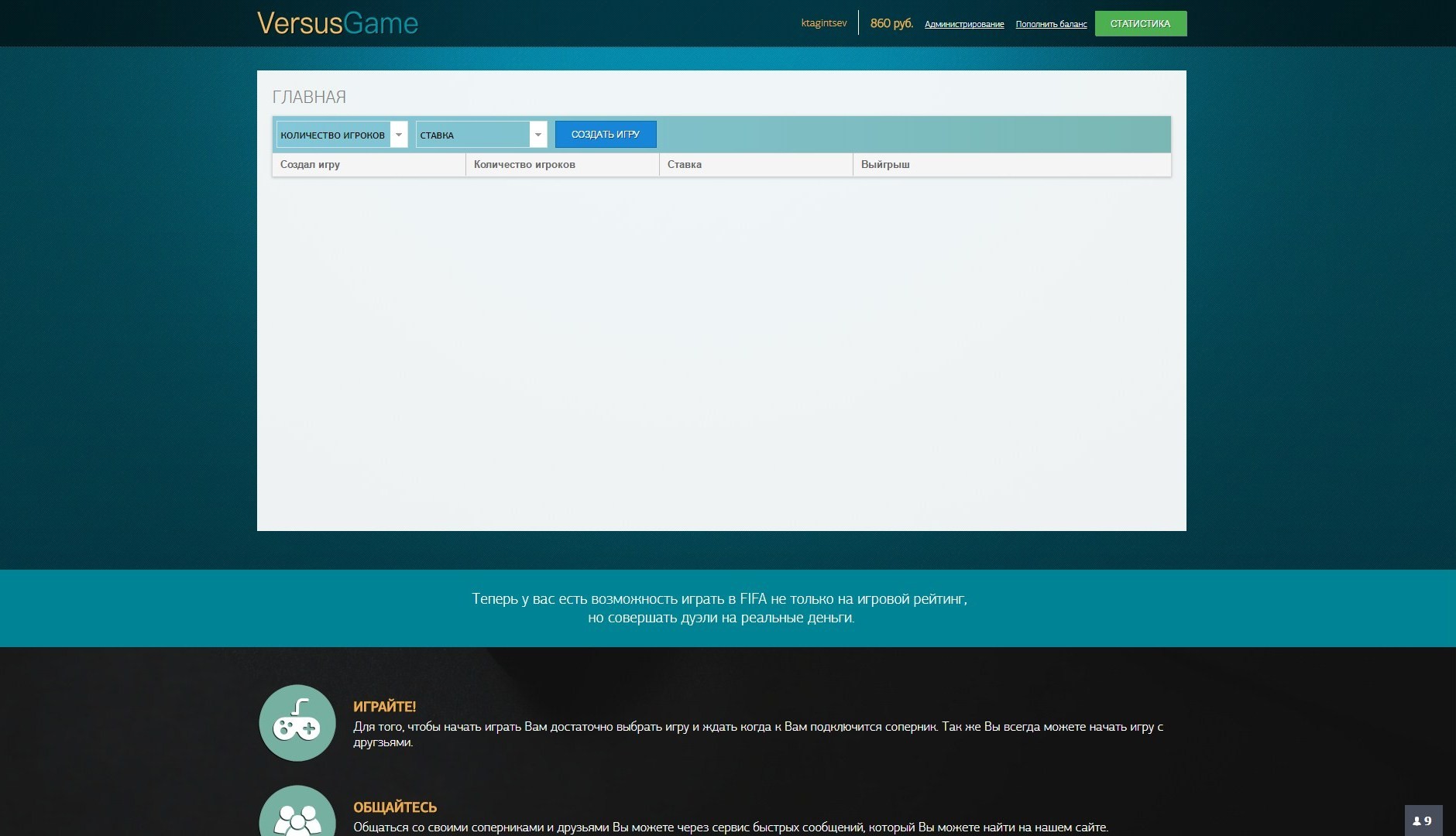This screenshot has height=836, width=1456.
Task: Click the FIFA duel promo banner text
Action: (720, 608)
